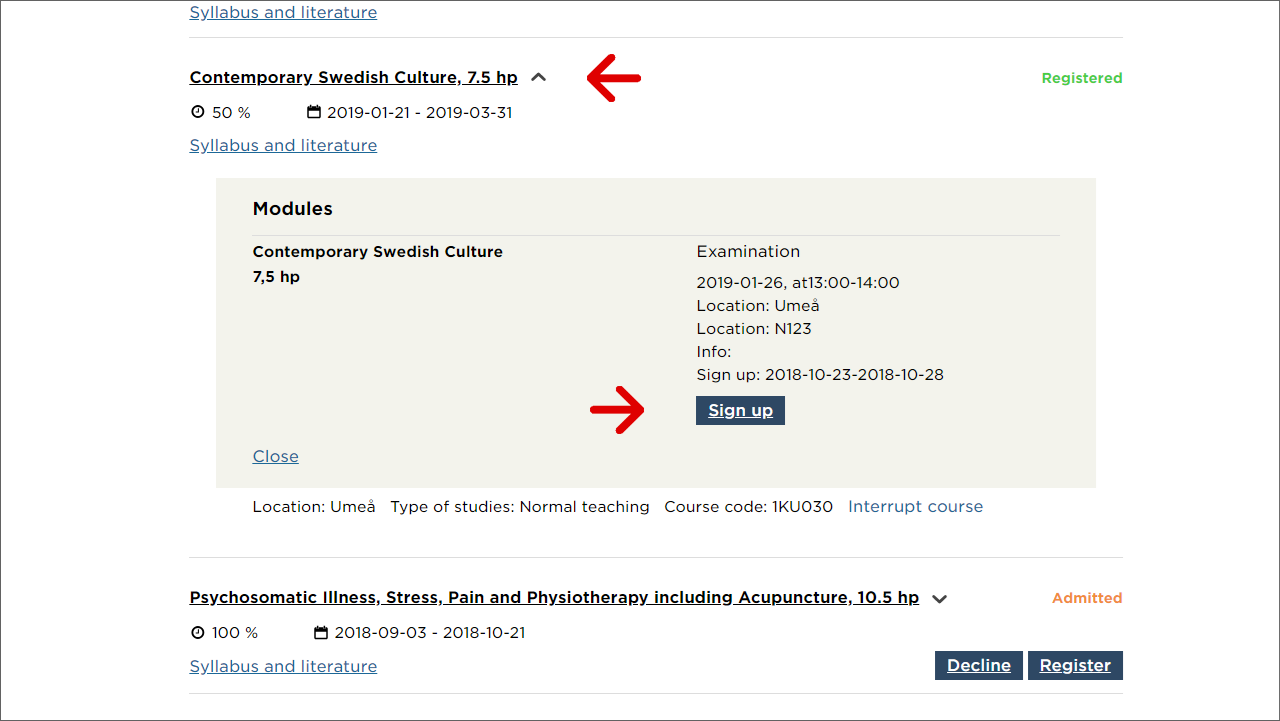Open Syllabus and literature under Psychosomatic Illness
Image resolution: width=1280 pixels, height=721 pixels.
pyautogui.click(x=283, y=666)
